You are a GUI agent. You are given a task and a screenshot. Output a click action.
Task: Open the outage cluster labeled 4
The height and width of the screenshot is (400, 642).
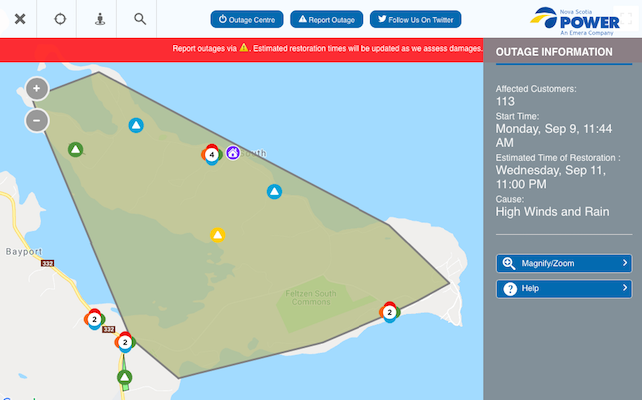(x=211, y=155)
